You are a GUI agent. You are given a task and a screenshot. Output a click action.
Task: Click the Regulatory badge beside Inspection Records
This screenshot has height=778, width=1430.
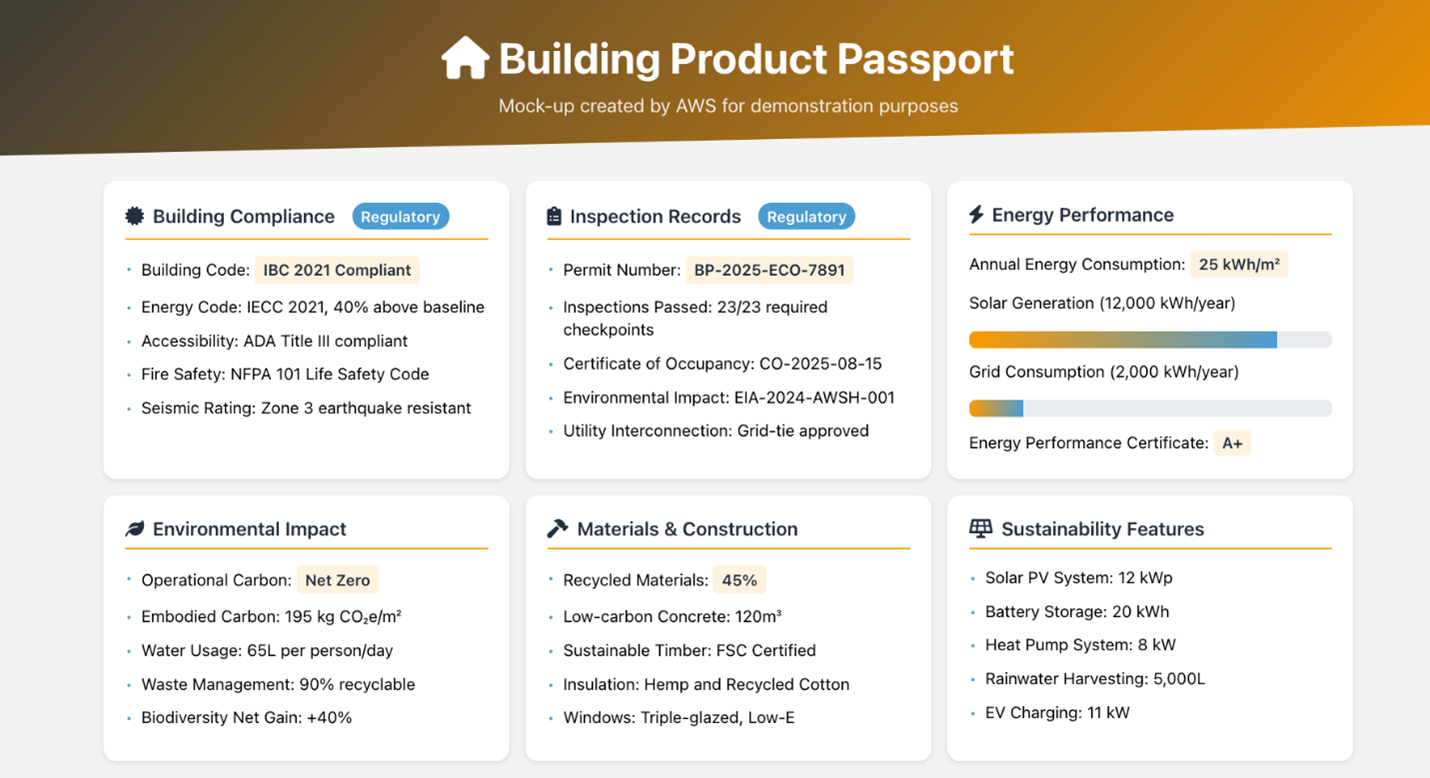(x=806, y=216)
